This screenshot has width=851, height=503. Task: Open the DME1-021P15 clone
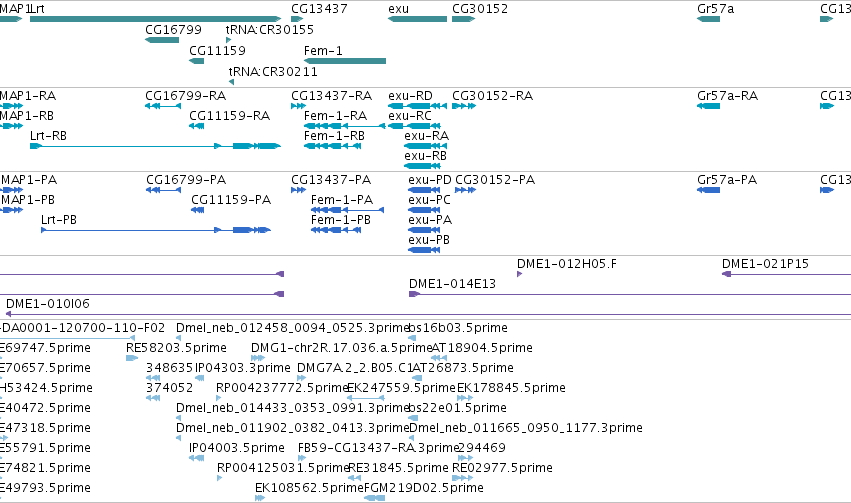pos(786,274)
